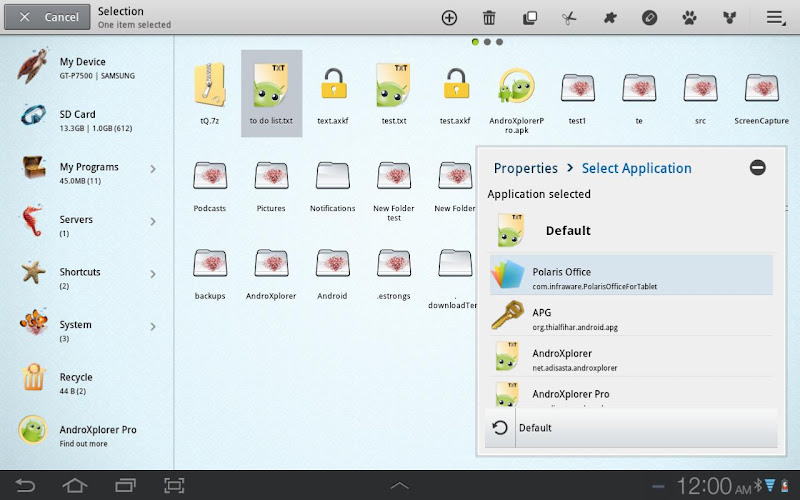Screen dimensions: 800x500
Task: Click Select Application breadcrumb
Action: pyautogui.click(x=637, y=168)
